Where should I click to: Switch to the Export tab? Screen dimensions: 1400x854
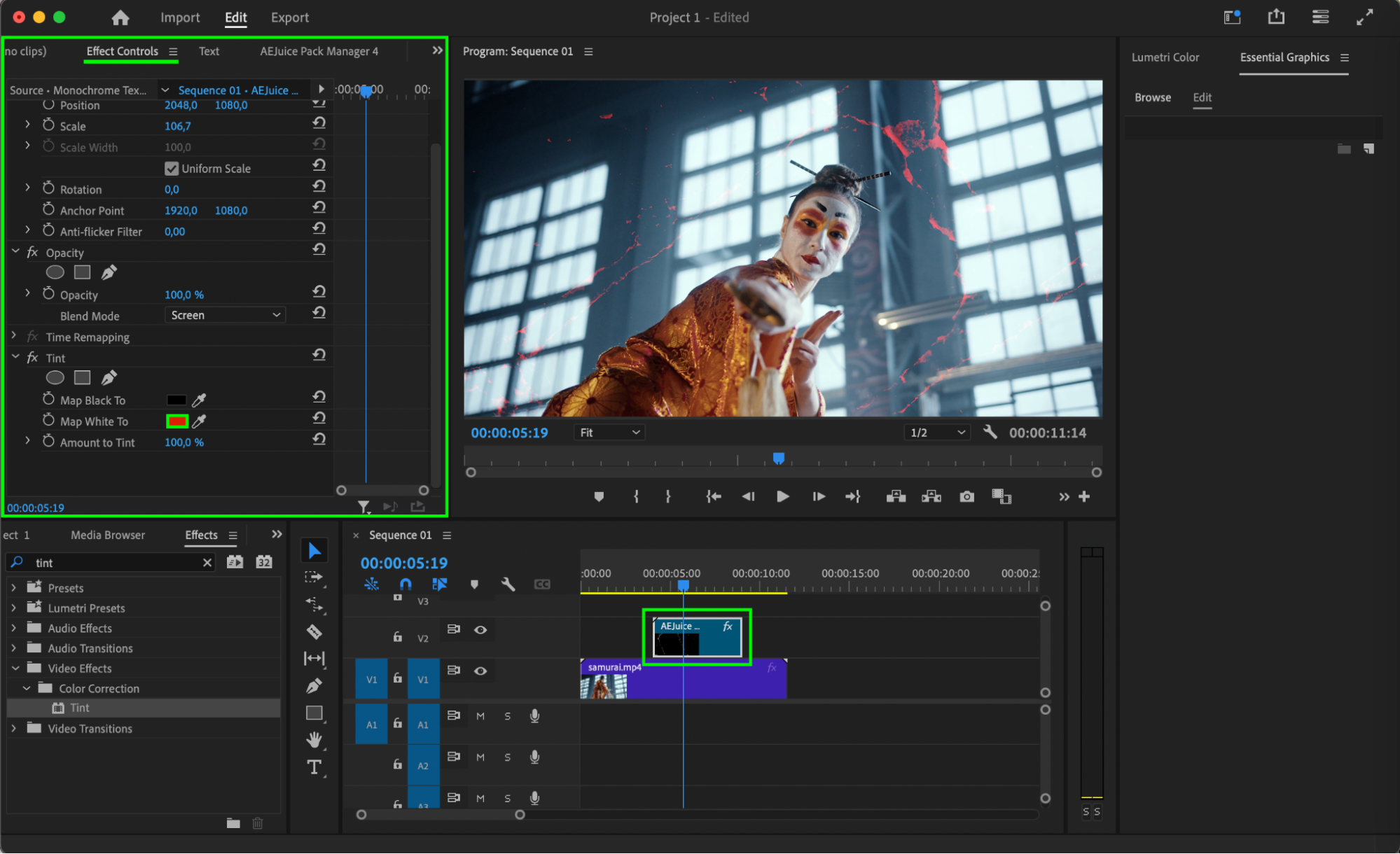(289, 17)
